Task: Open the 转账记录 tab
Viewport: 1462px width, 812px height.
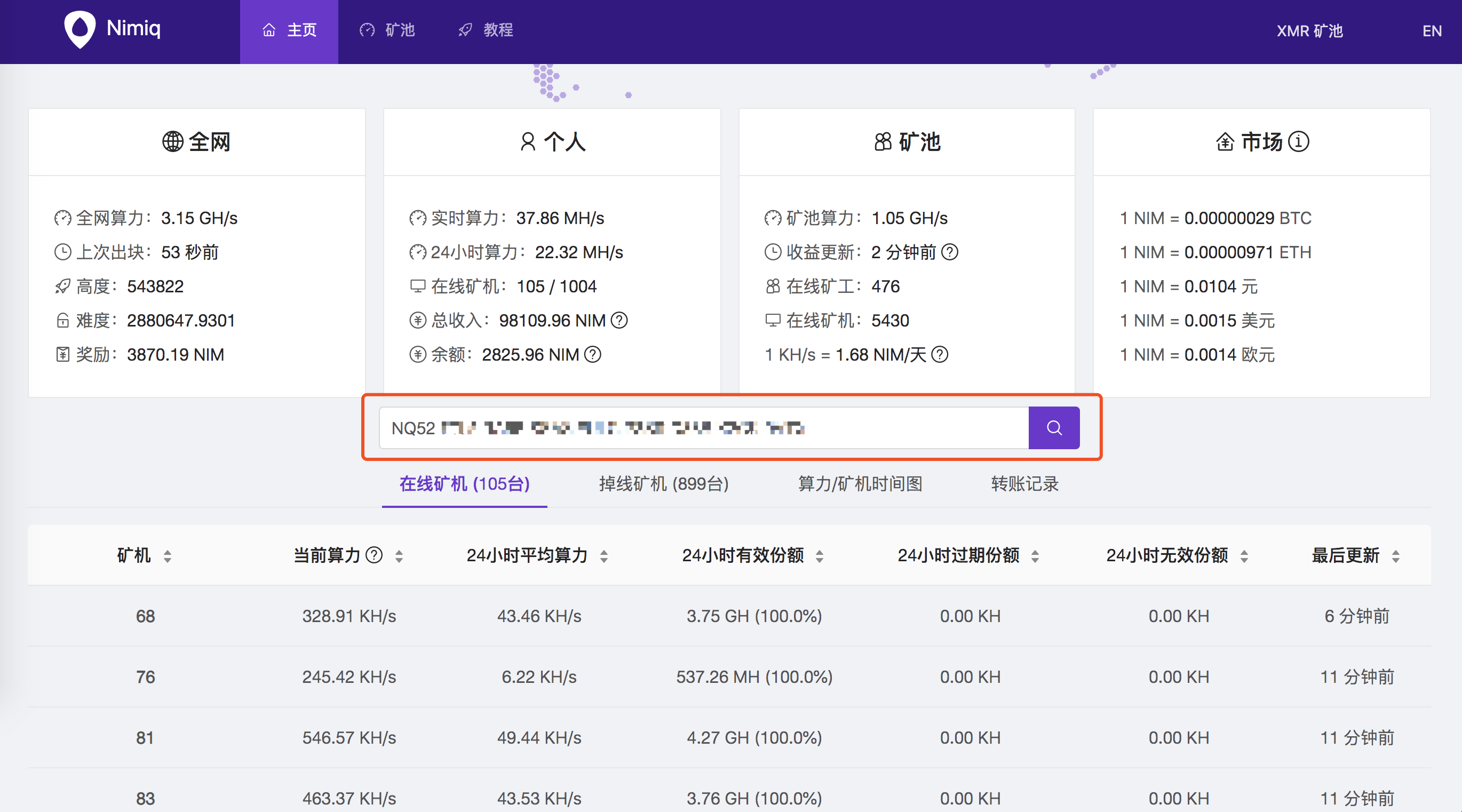Action: click(x=1024, y=484)
